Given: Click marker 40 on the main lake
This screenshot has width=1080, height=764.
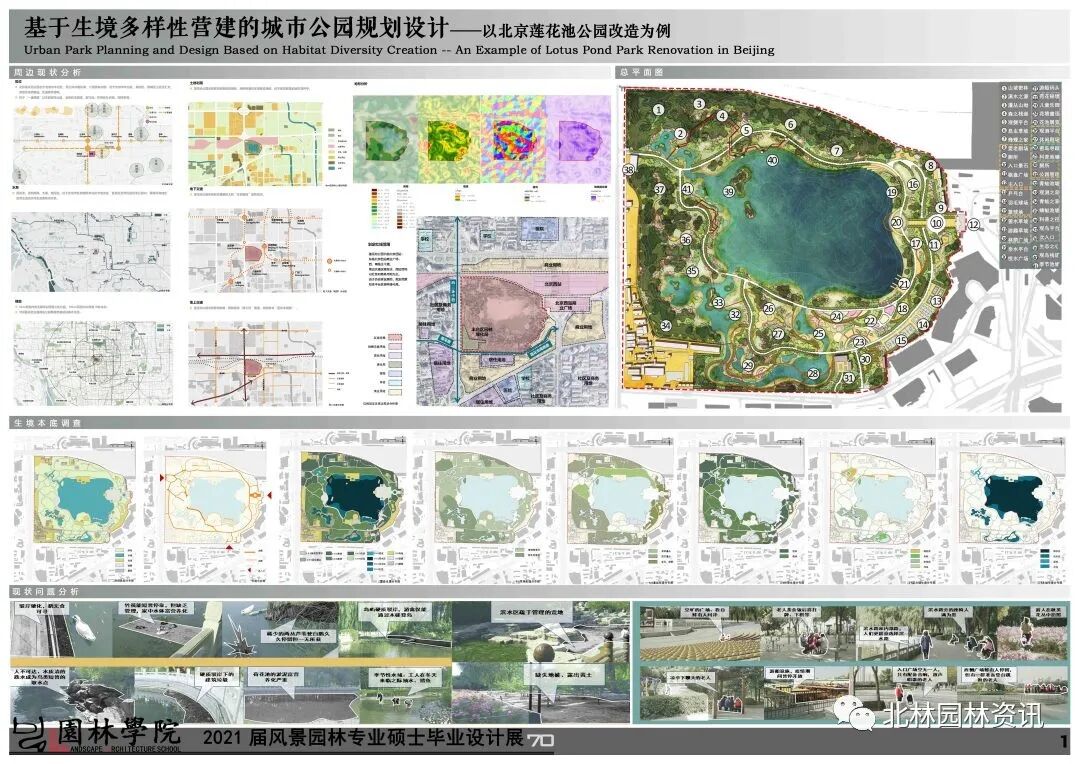Looking at the screenshot, I should click(772, 161).
